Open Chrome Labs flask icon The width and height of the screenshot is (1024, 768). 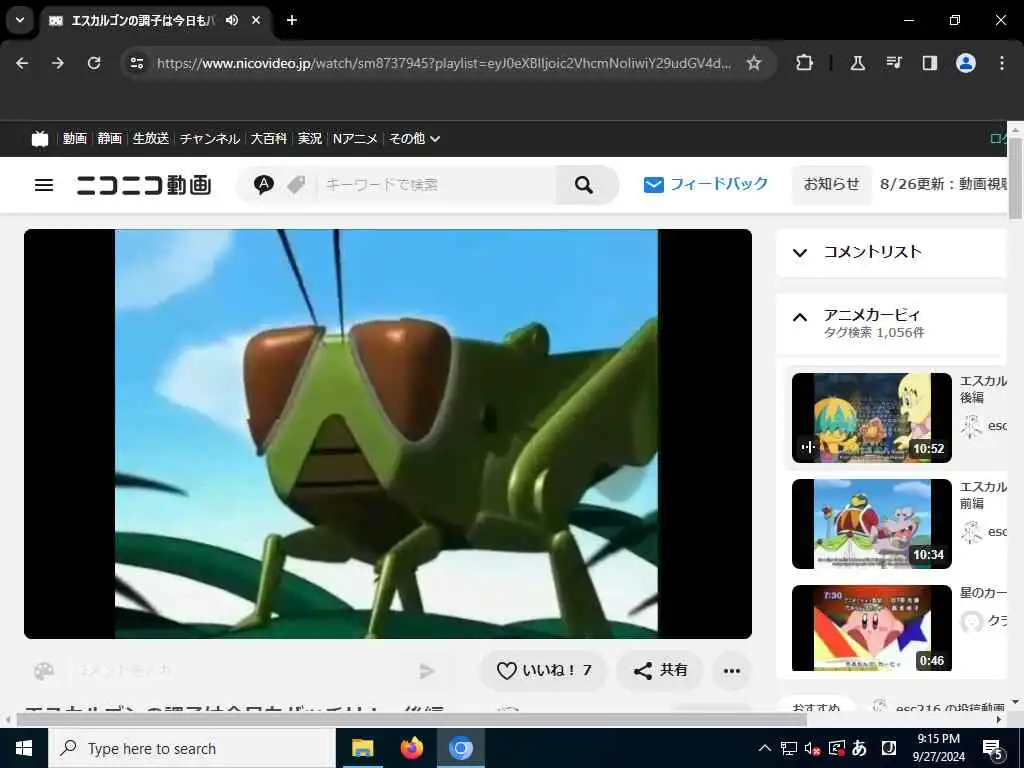857,63
